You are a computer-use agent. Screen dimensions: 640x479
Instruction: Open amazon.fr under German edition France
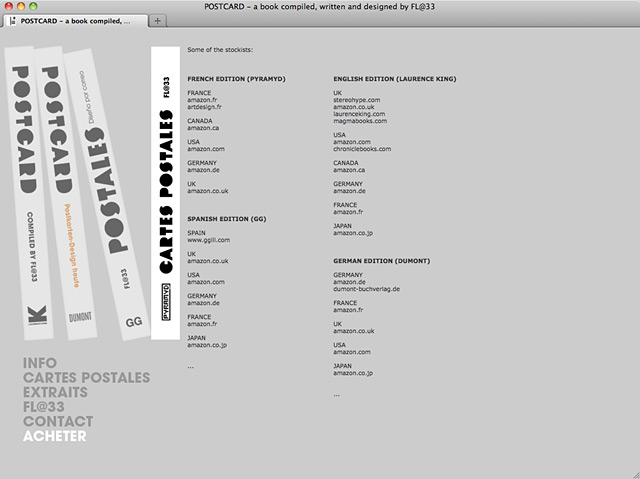348,310
